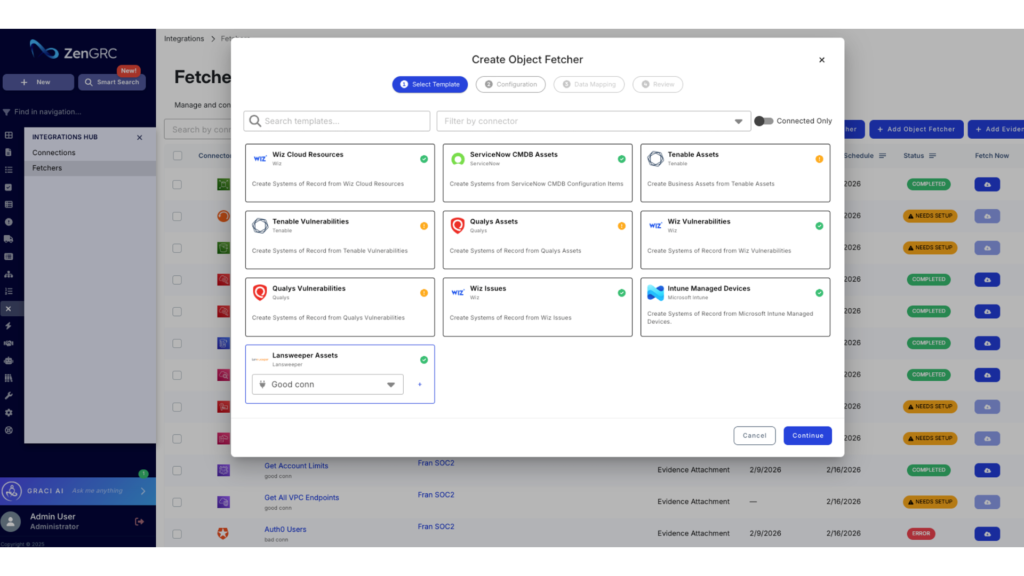
Task: Check the Auth0 Users row checkbox
Action: pyautogui.click(x=177, y=534)
